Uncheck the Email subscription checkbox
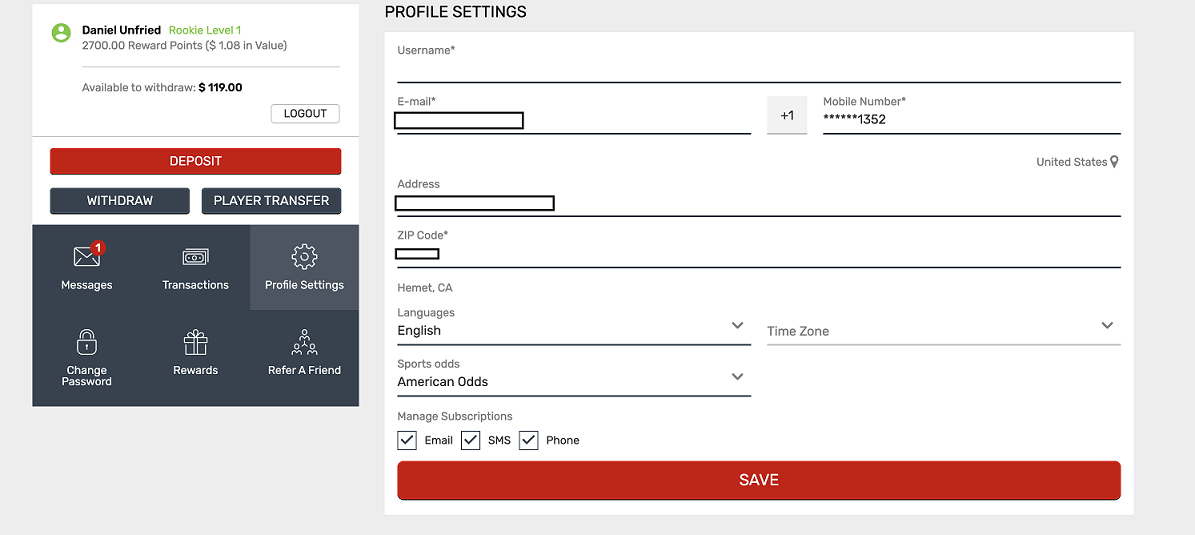Viewport: 1195px width, 535px height. (407, 440)
